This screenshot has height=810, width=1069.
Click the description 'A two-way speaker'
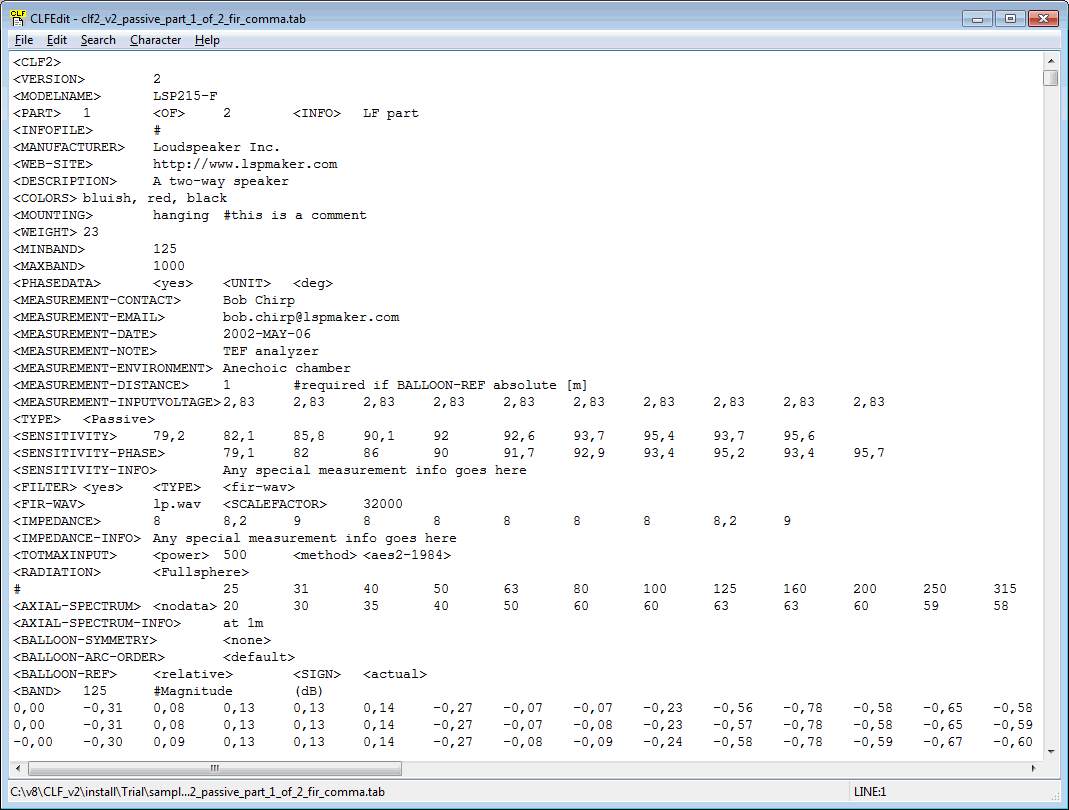(220, 181)
